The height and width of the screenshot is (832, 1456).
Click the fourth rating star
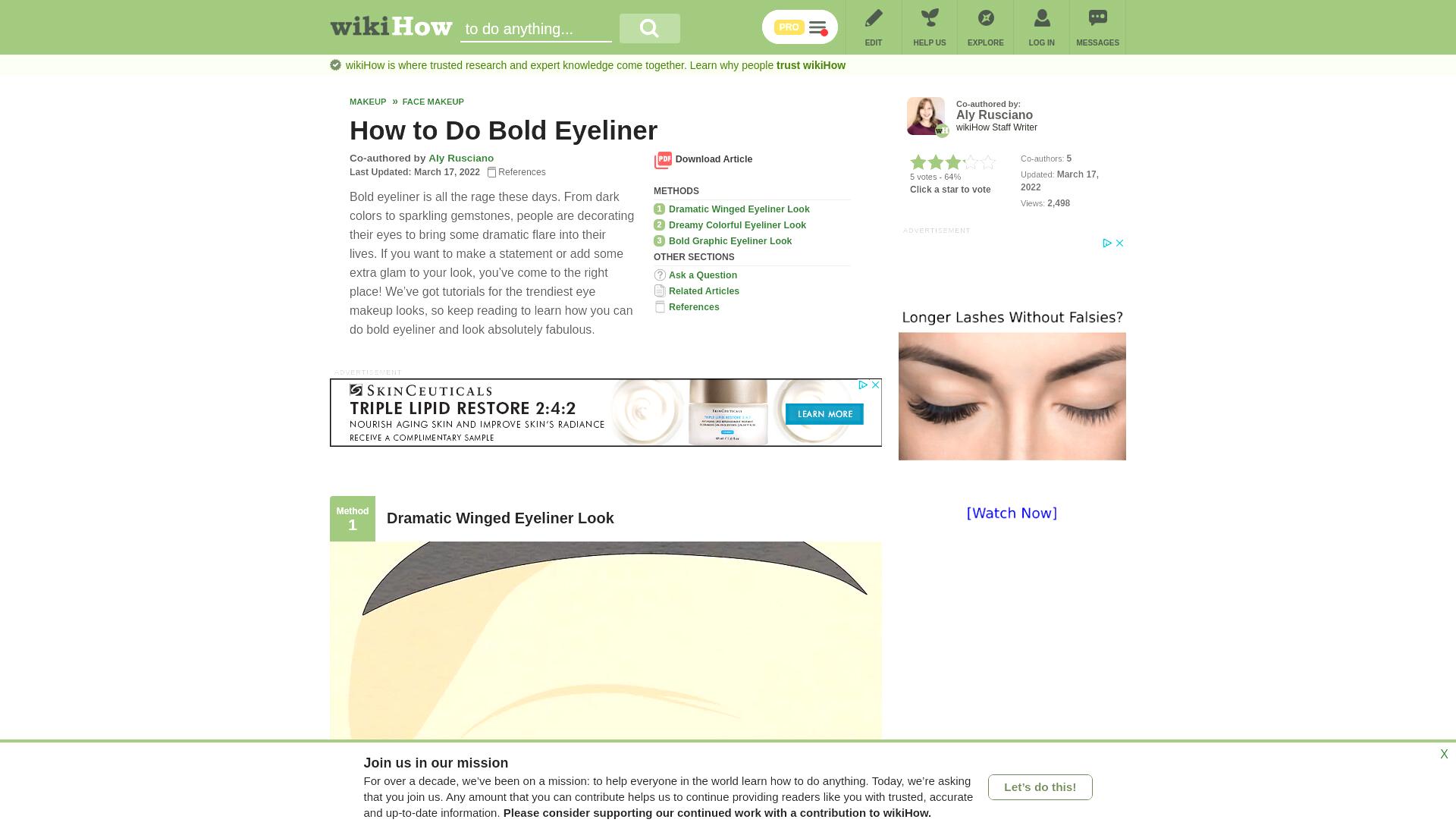pos(970,162)
